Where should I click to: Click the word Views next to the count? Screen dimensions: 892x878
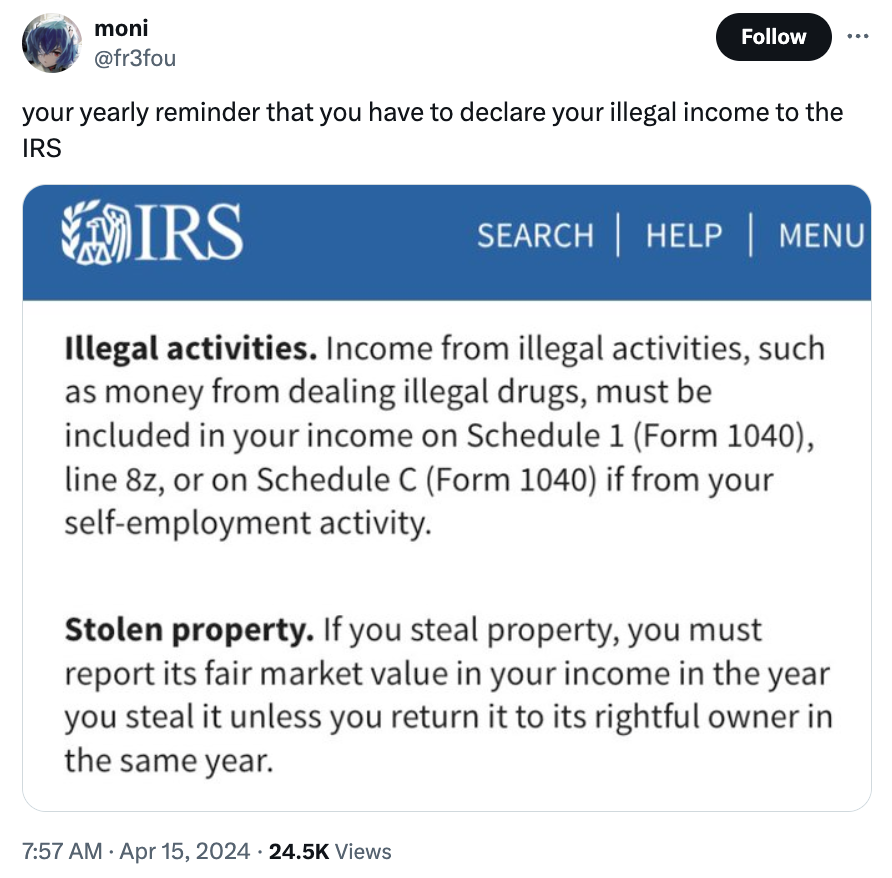click(360, 851)
